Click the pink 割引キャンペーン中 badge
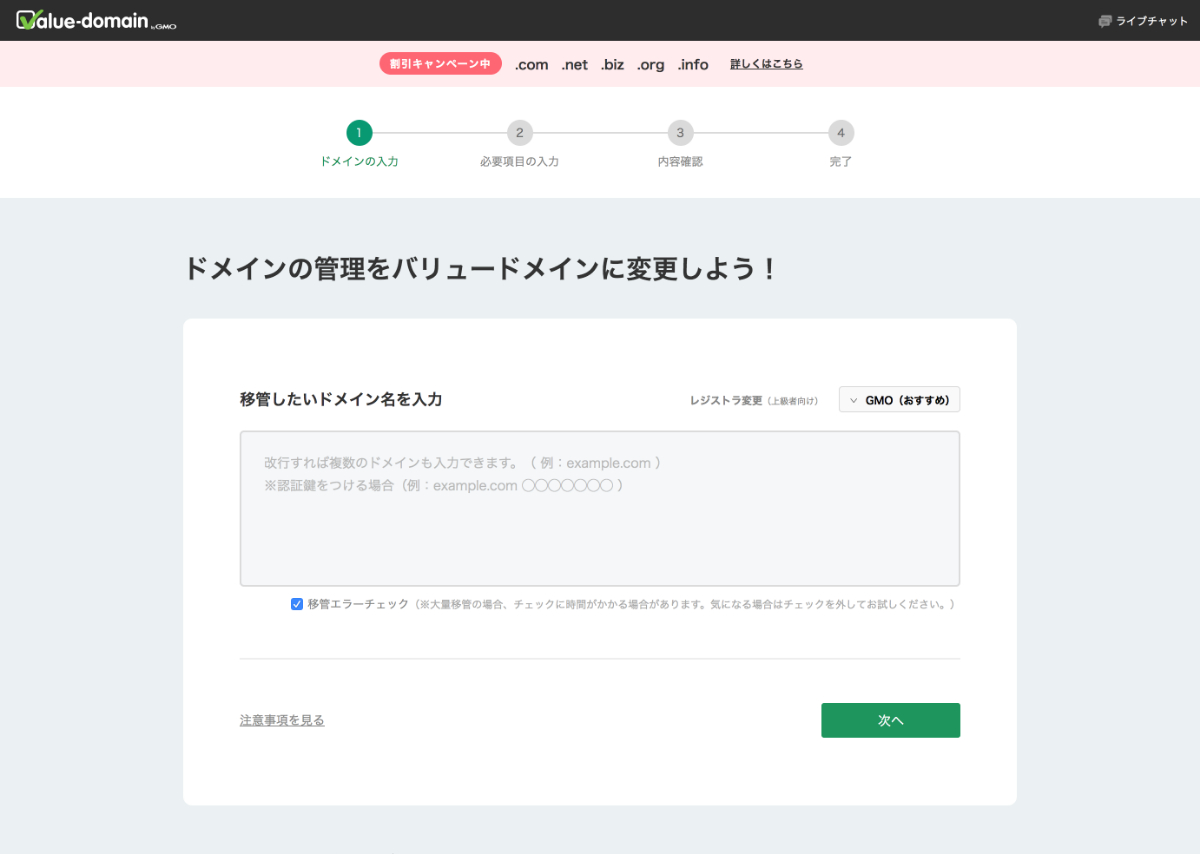 (440, 64)
